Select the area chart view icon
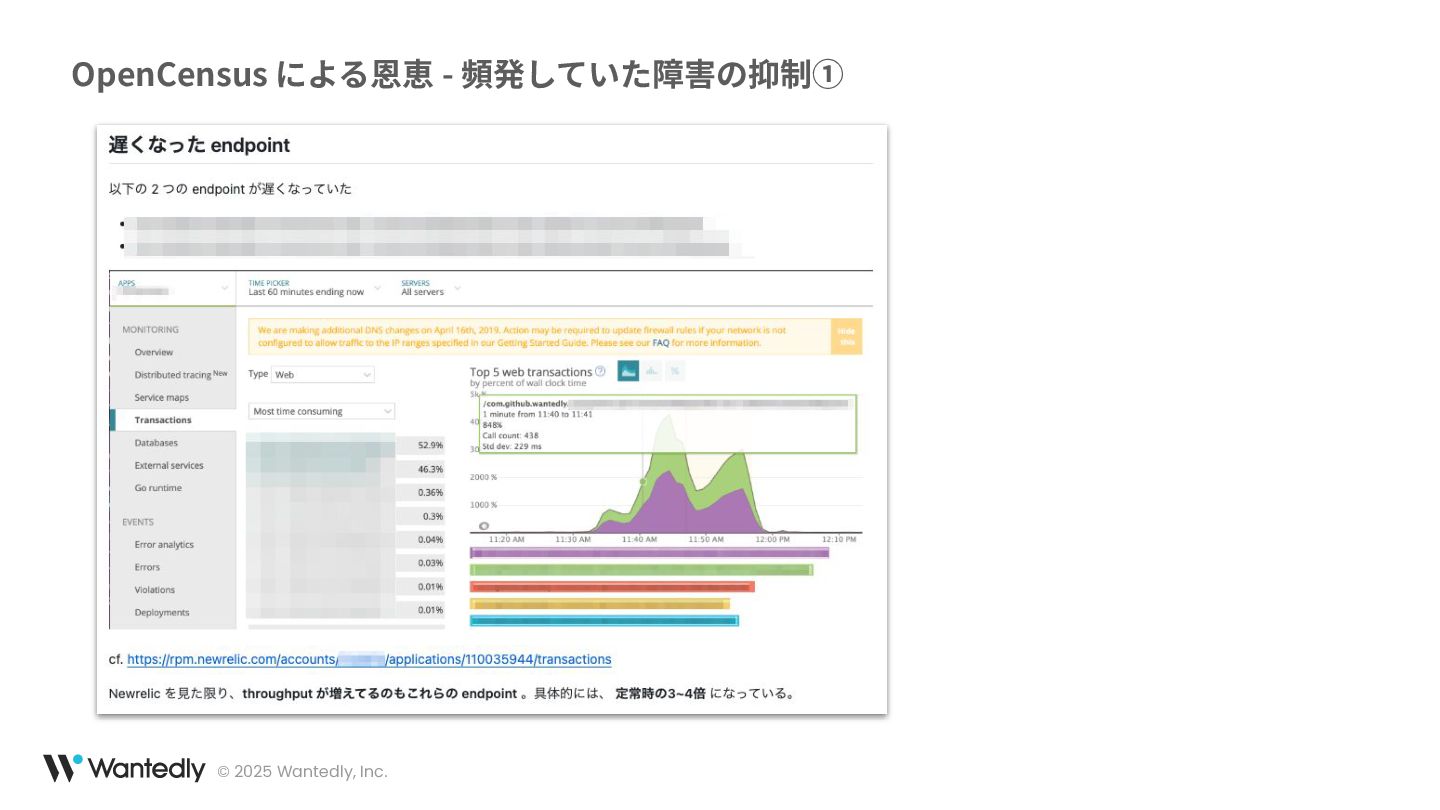 pyautogui.click(x=628, y=370)
